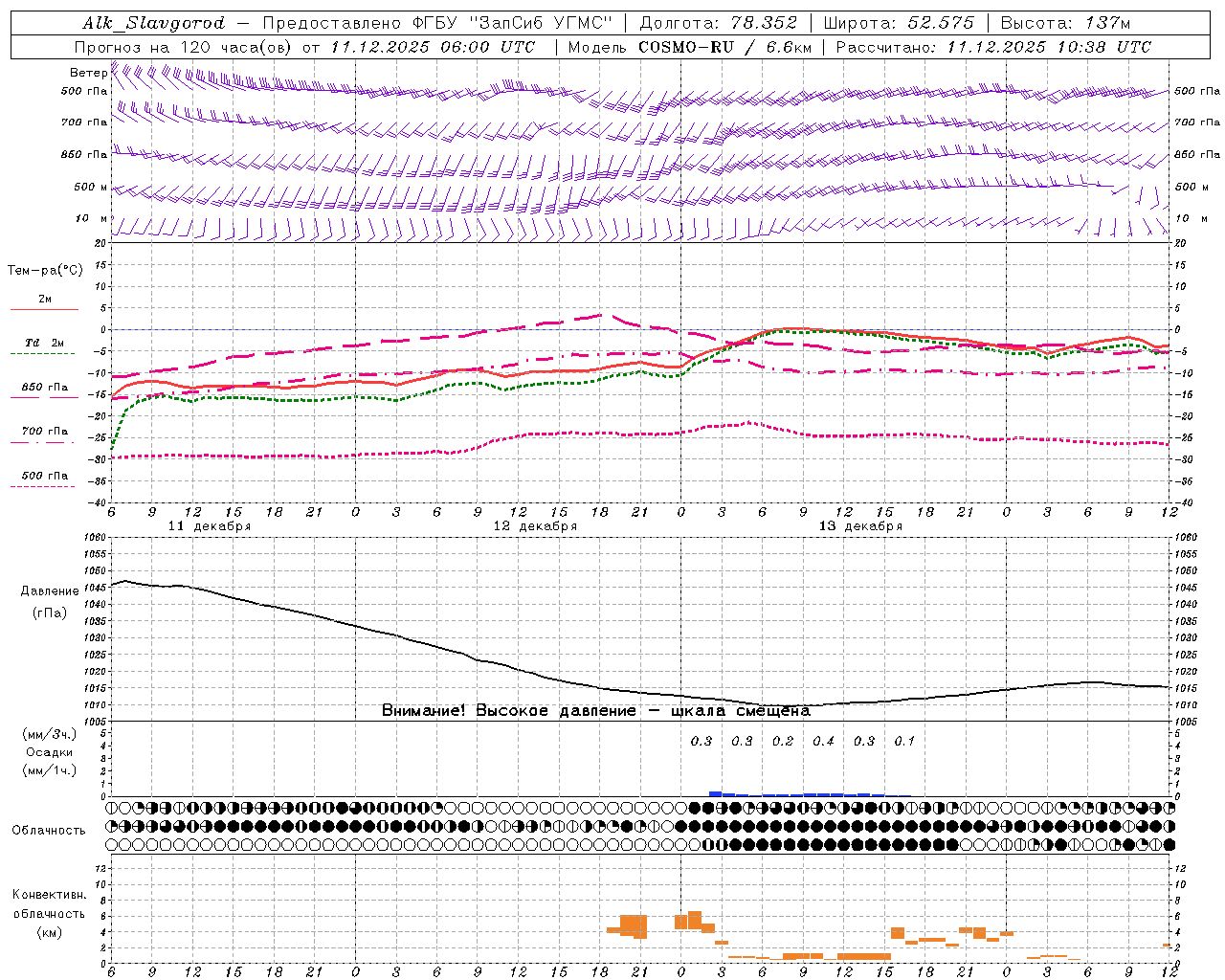Click 700 гПа label left of wind barbs
Screen dimensions: 1225x980
pos(84,122)
